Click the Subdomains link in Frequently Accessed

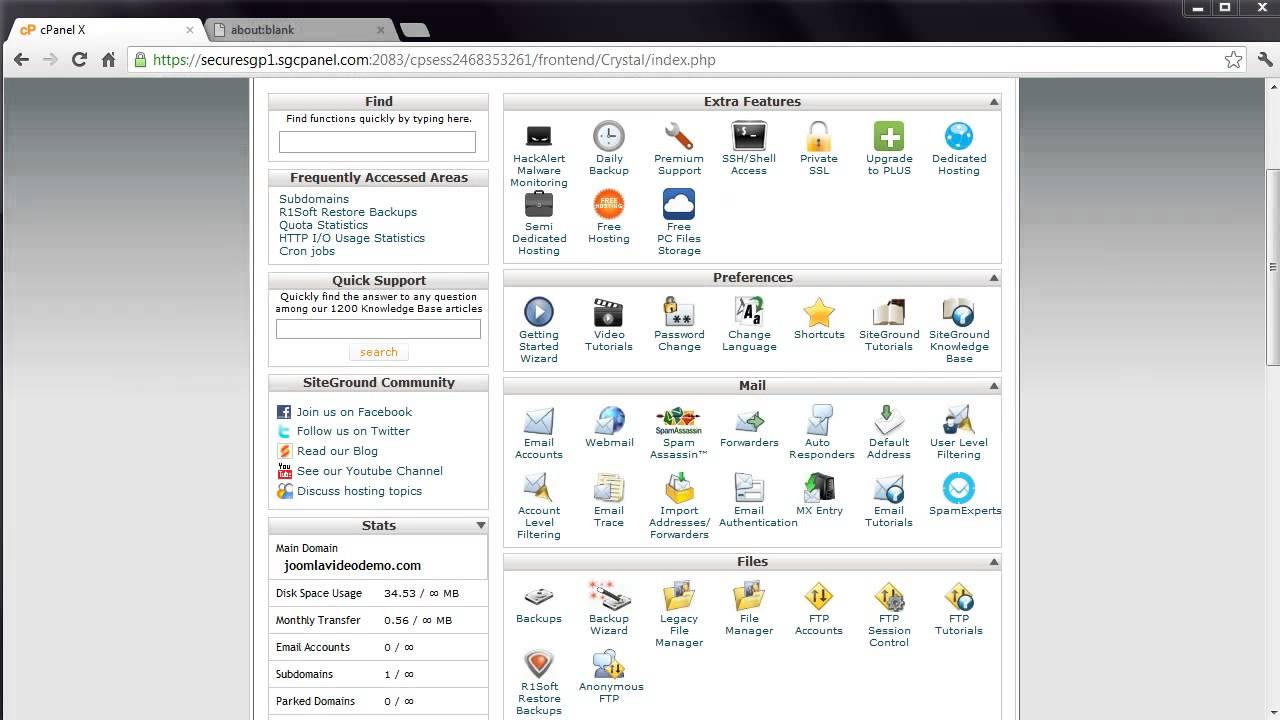[314, 199]
